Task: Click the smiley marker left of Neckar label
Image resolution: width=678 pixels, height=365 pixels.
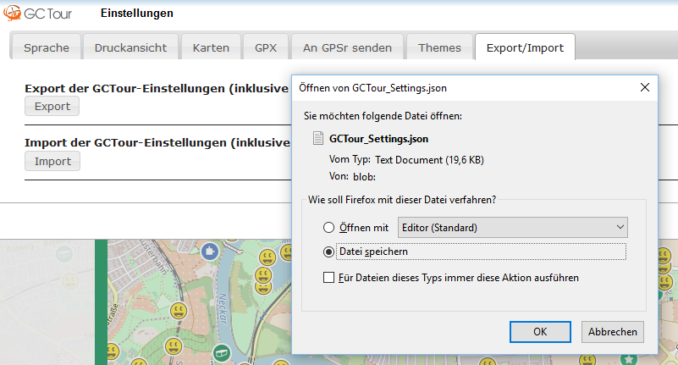Action: pyautogui.click(x=178, y=311)
